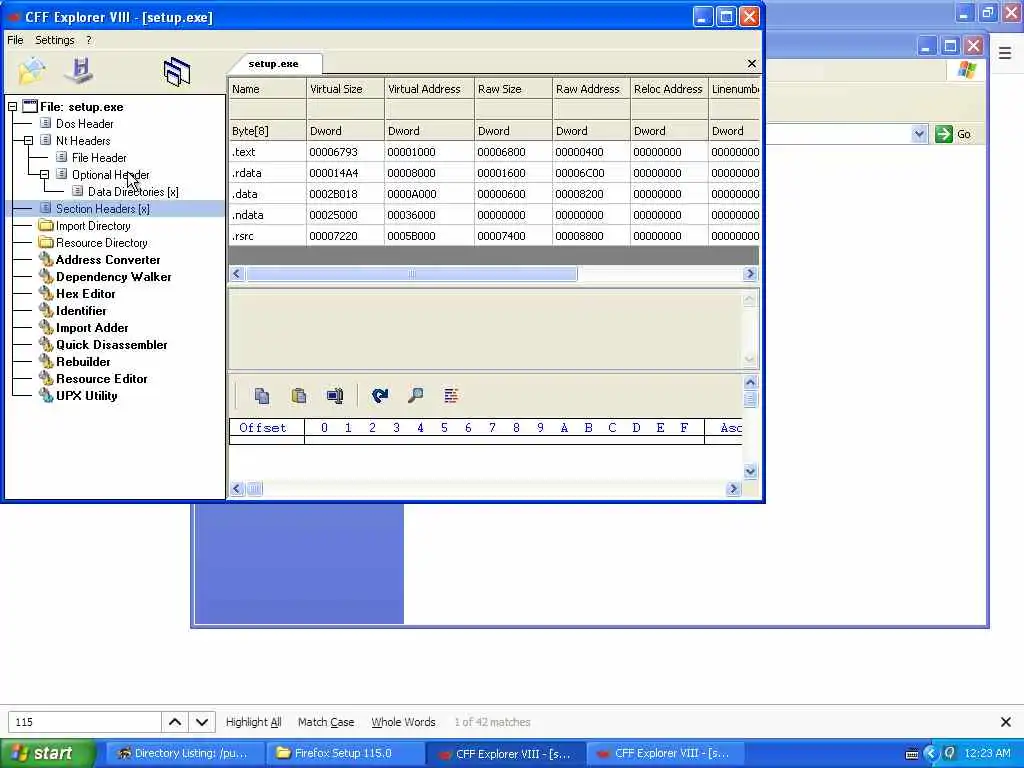Open the File menu
The image size is (1024, 768).
click(15, 40)
